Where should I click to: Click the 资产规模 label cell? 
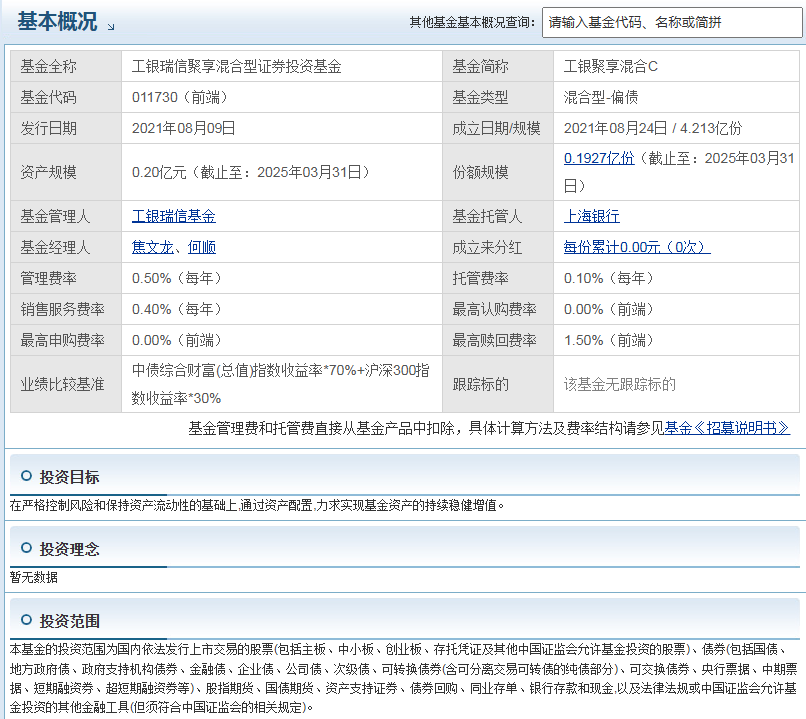[x=66, y=172]
